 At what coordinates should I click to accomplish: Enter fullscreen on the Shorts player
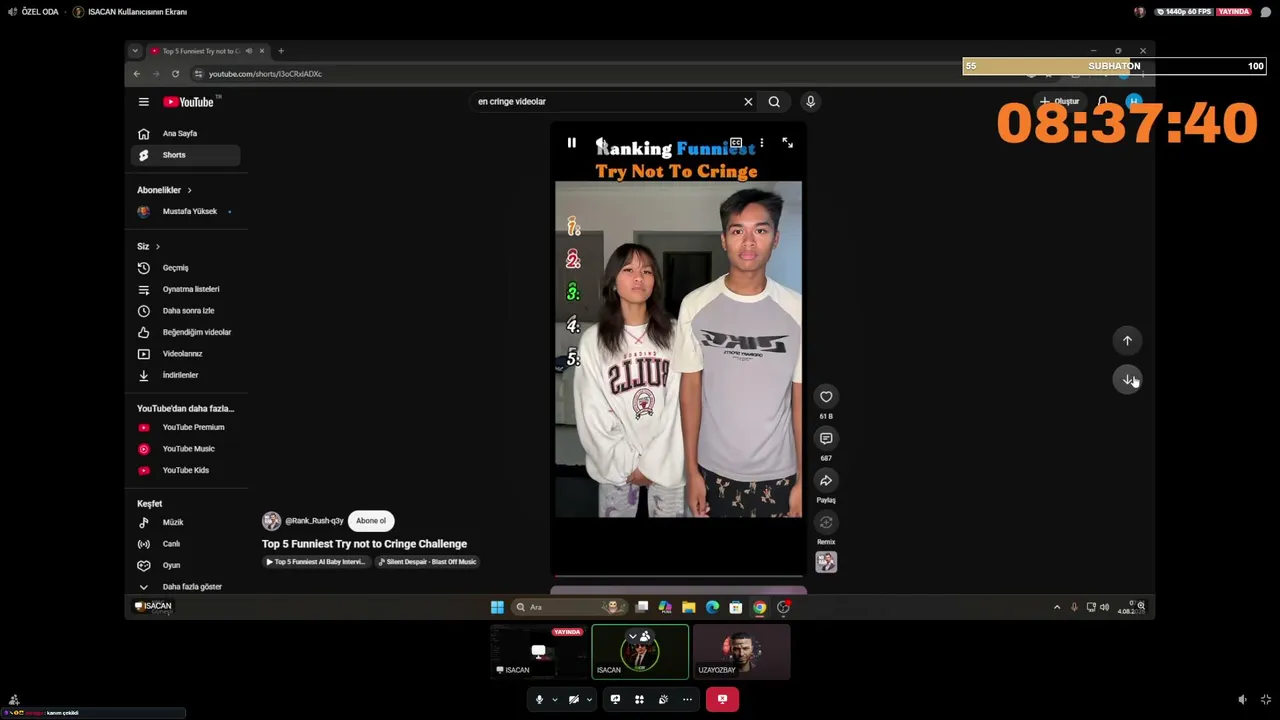tap(788, 143)
